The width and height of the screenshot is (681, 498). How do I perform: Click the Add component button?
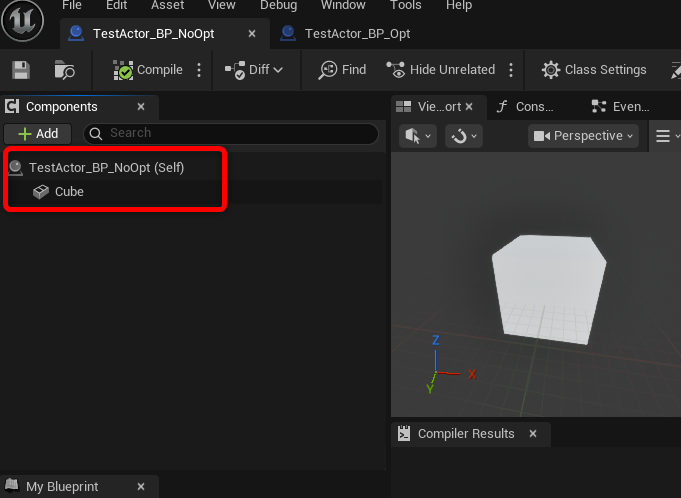[38, 133]
